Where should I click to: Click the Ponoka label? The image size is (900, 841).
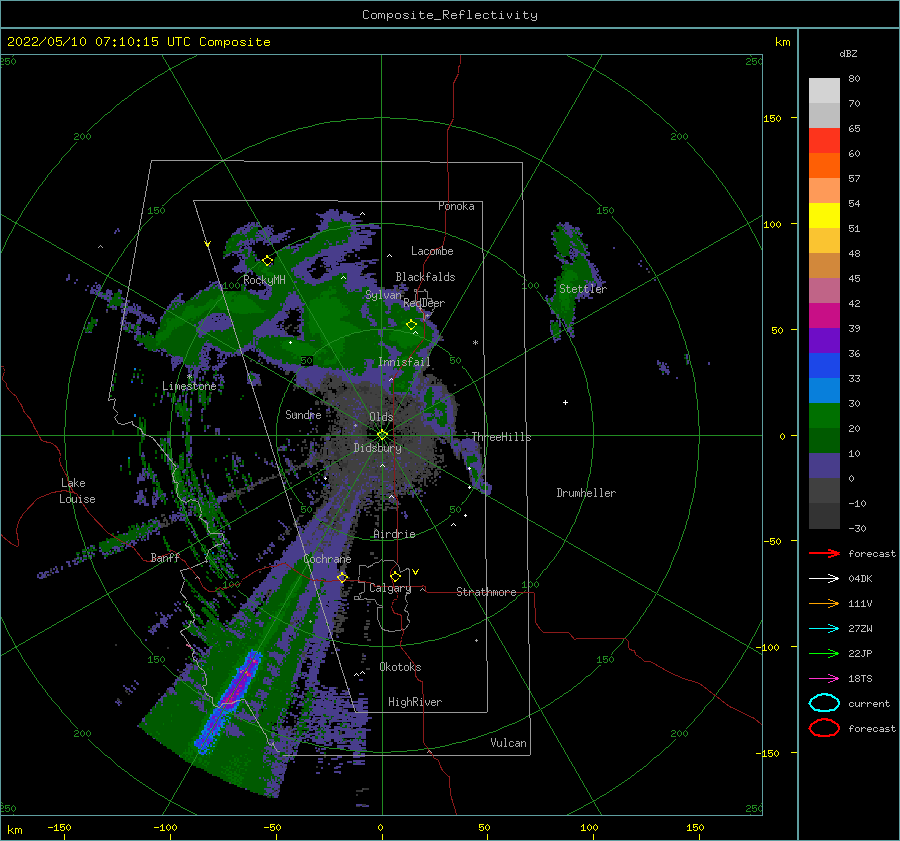456,206
